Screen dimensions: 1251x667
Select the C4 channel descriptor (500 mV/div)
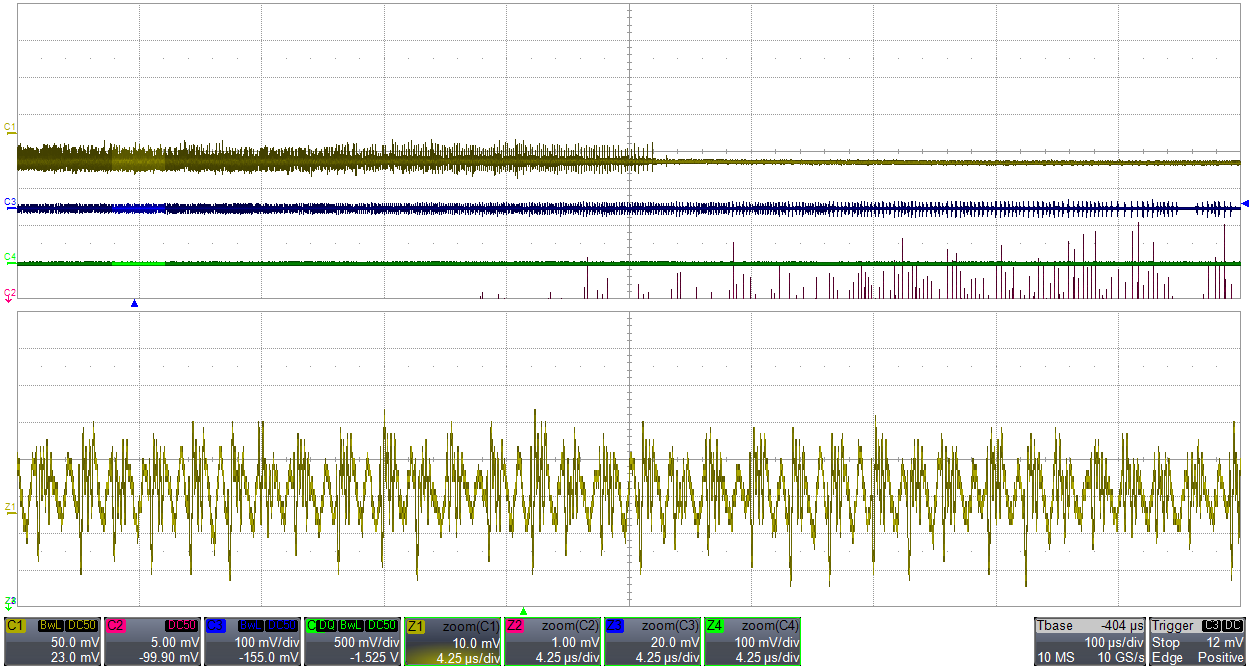[x=352, y=641]
